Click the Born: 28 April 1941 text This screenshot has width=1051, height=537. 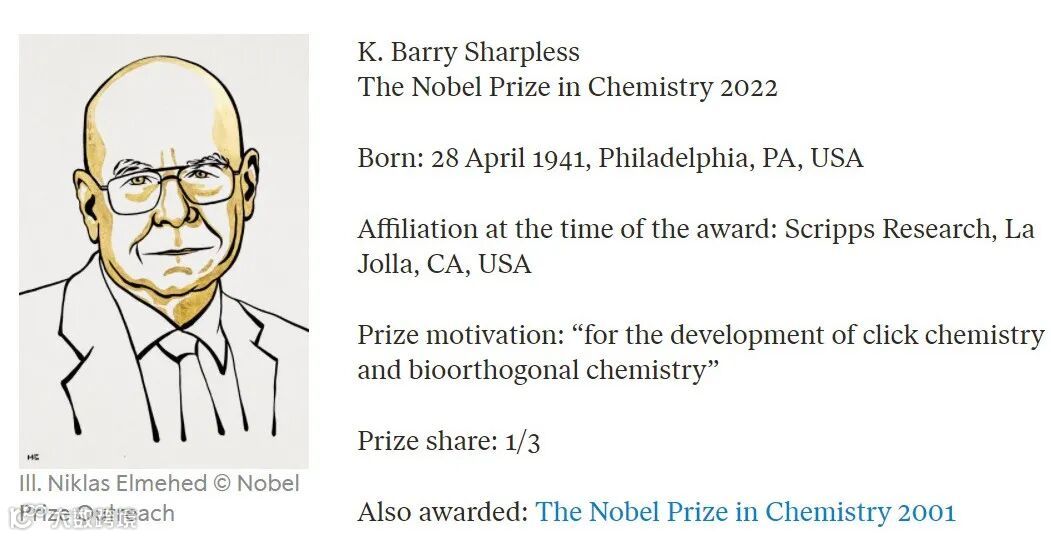474,158
